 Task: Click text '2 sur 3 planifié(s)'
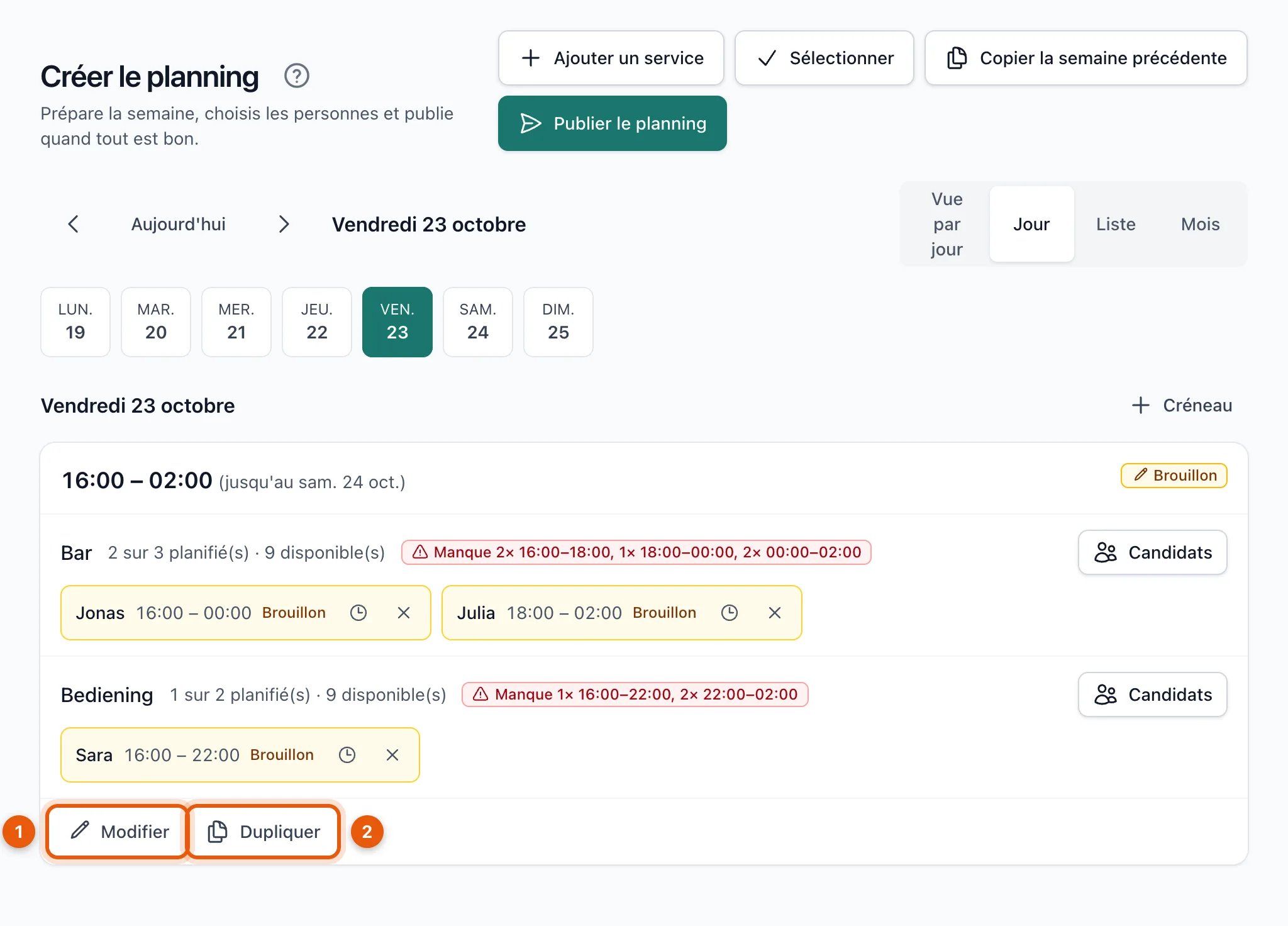(179, 552)
